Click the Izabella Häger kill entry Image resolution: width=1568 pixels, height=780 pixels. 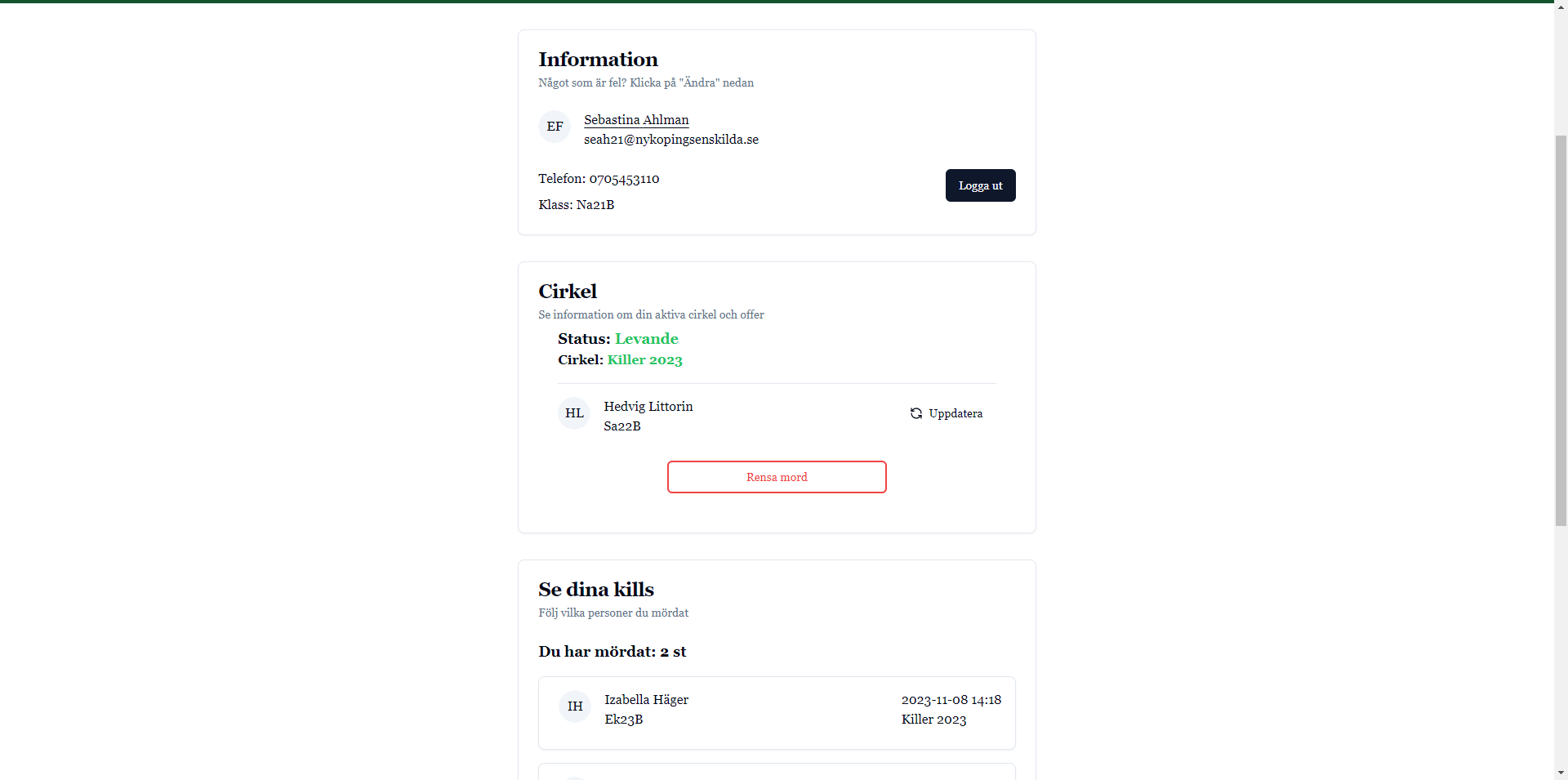[777, 713]
